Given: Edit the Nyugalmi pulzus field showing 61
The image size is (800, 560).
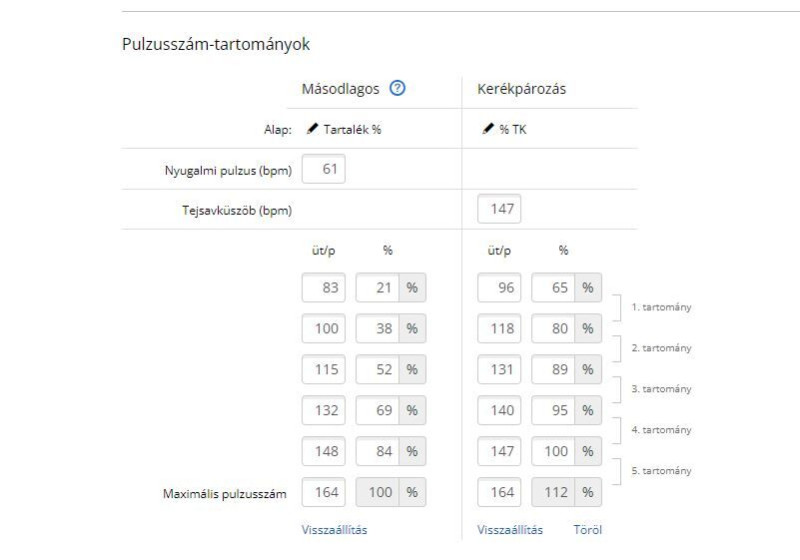Looking at the screenshot, I should point(324,169).
